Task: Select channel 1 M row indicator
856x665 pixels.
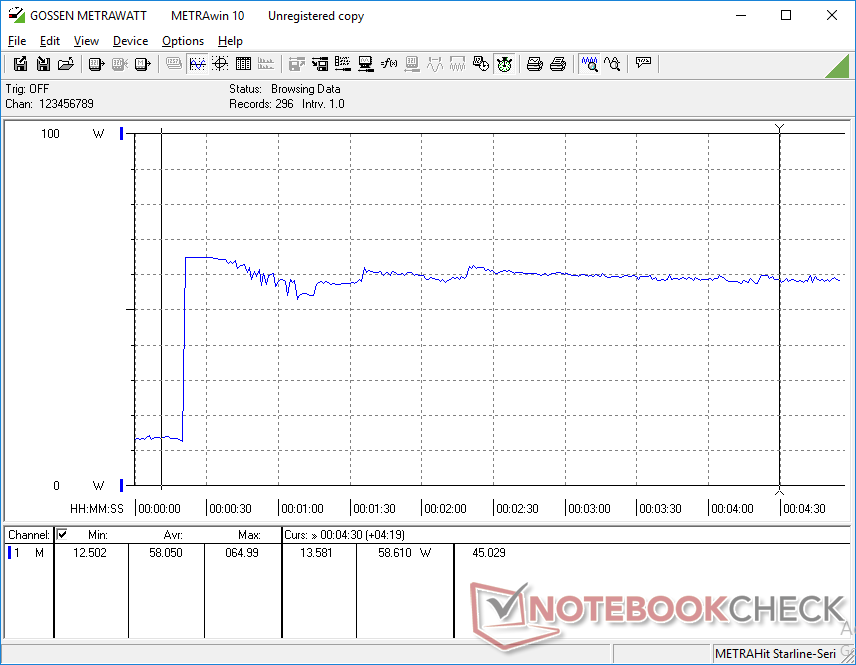Action: pos(9,553)
